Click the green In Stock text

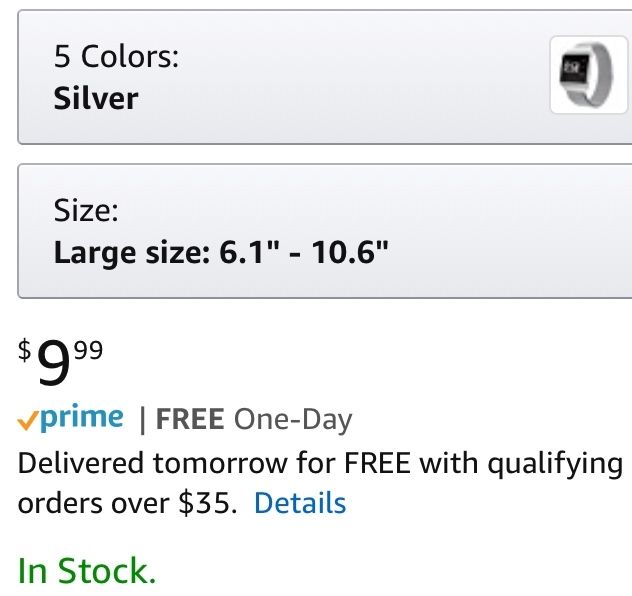(x=87, y=571)
